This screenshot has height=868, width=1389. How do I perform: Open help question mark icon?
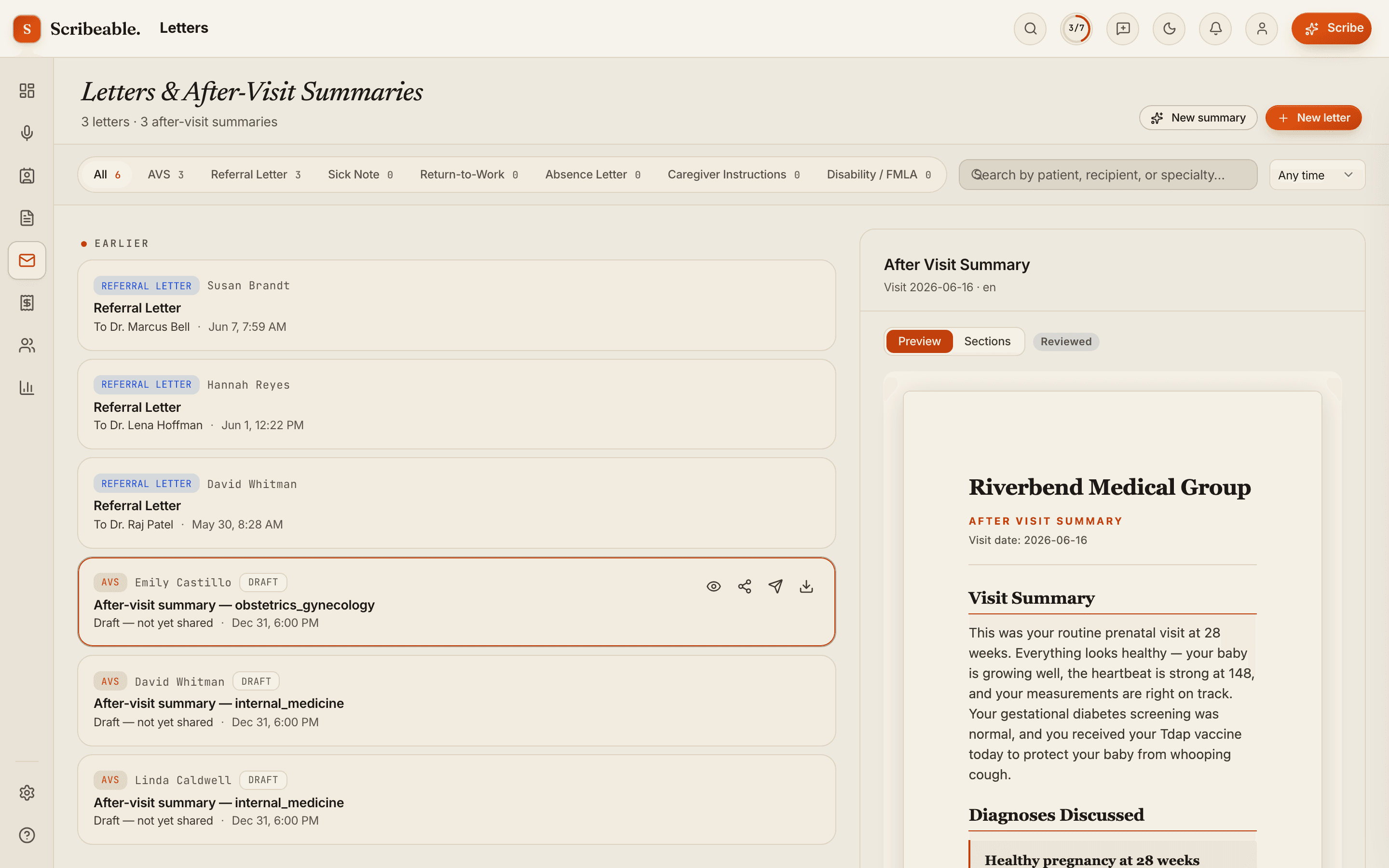coord(27,835)
